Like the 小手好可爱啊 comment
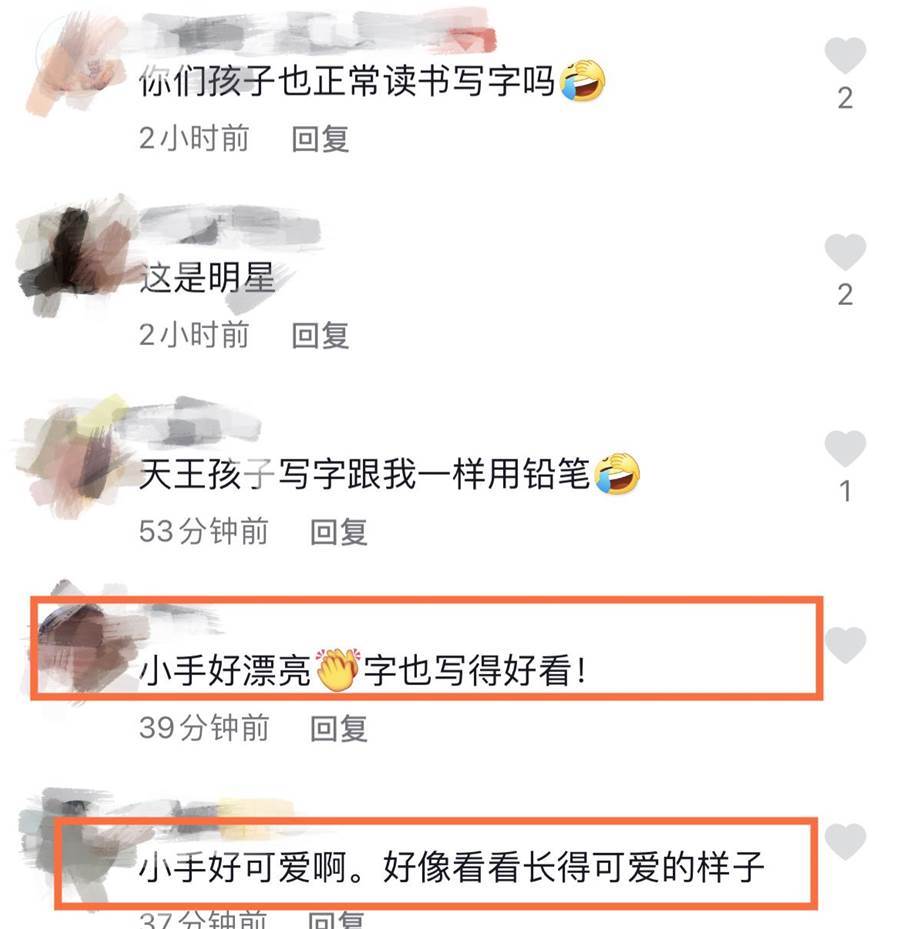 (845, 842)
